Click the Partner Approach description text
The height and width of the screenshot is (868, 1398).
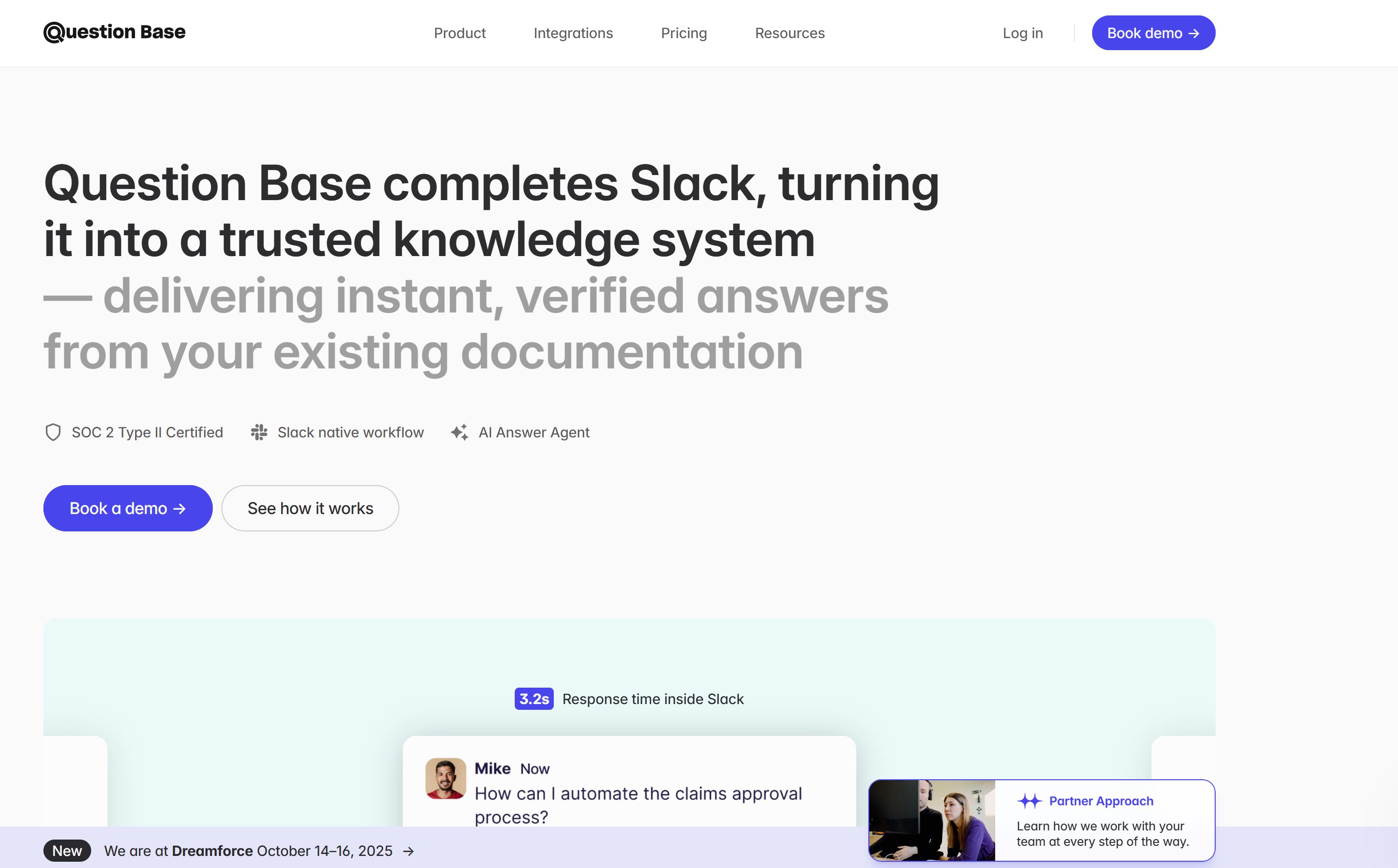click(x=1102, y=834)
